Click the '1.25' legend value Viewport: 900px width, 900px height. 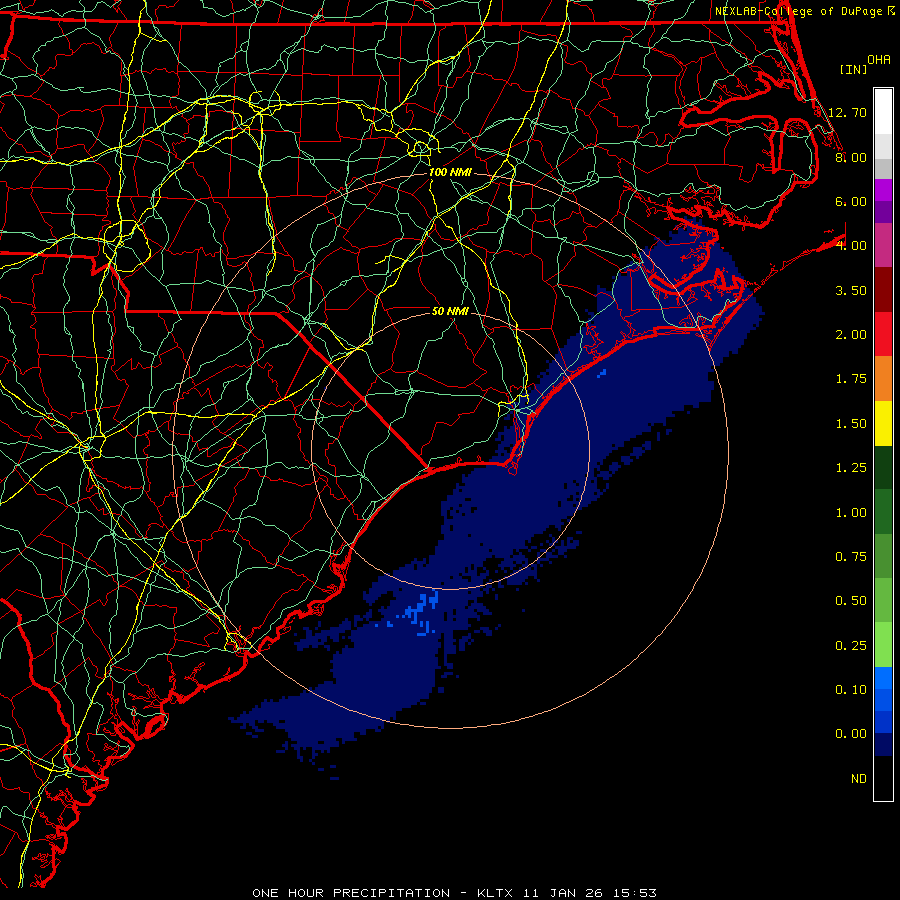[851, 468]
